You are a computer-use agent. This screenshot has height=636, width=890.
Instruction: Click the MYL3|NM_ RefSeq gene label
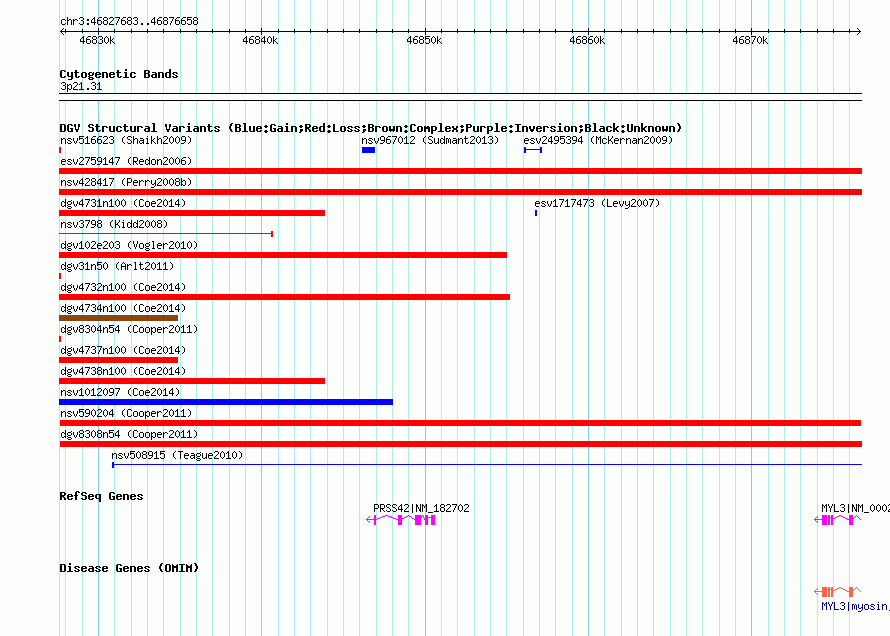855,508
